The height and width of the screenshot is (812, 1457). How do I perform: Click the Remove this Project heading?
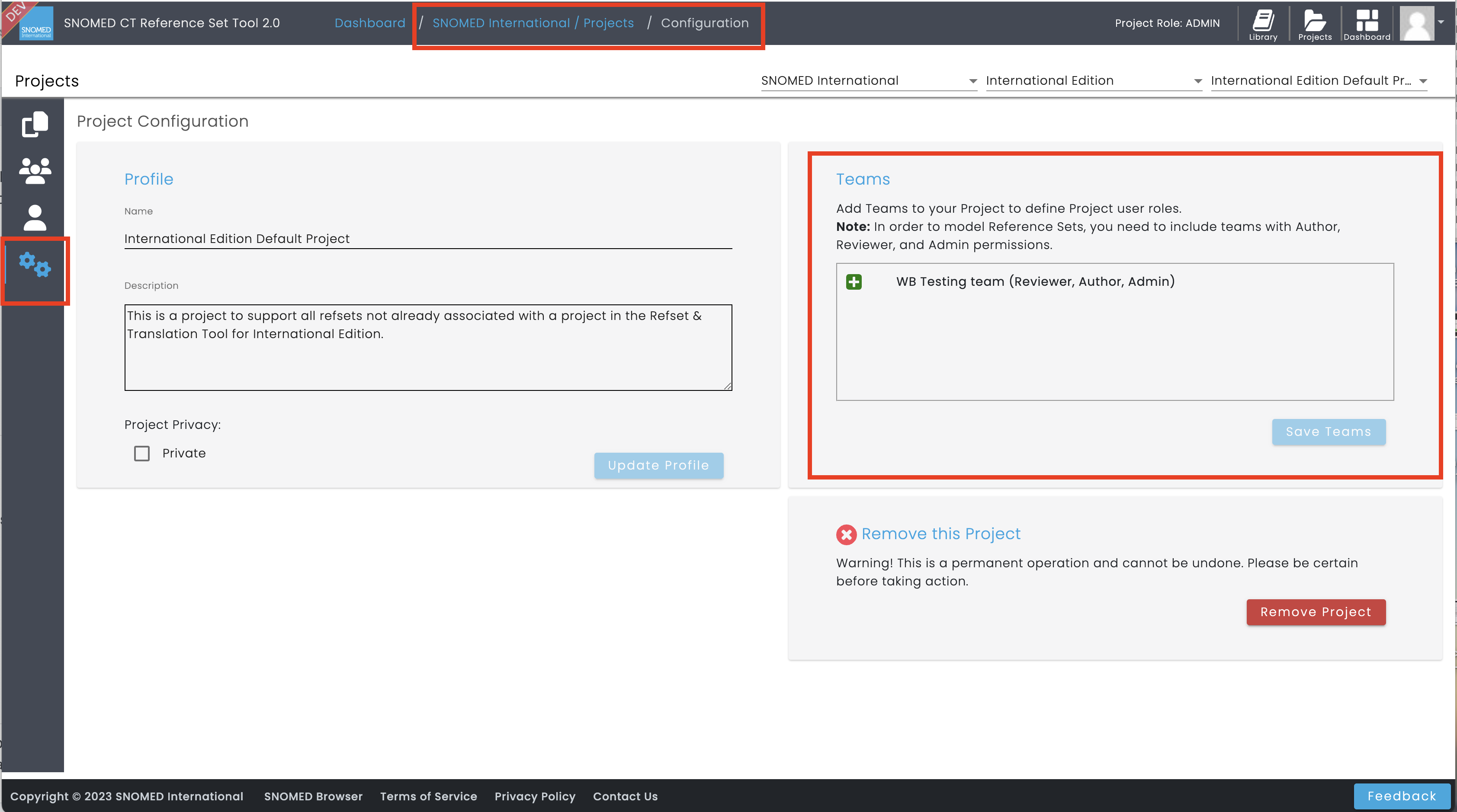click(940, 534)
